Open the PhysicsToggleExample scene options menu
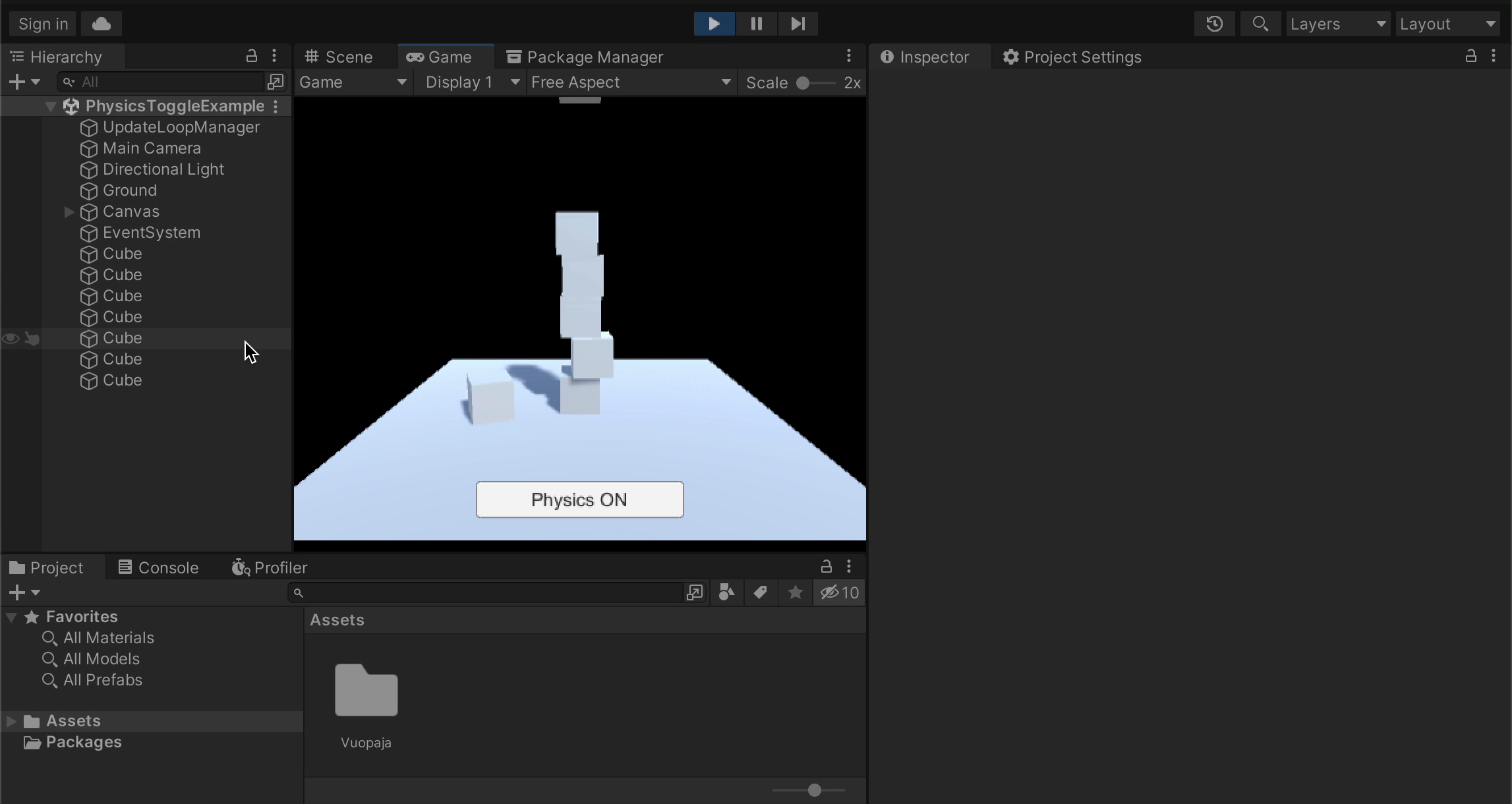This screenshot has width=1512, height=804. click(x=276, y=106)
